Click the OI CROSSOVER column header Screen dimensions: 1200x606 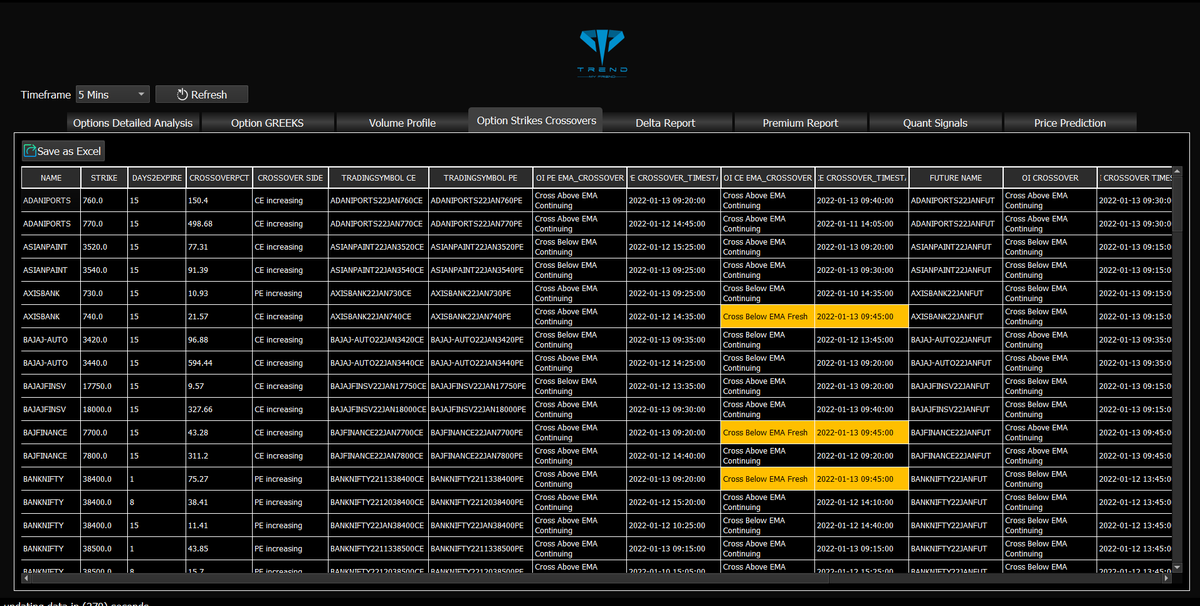click(x=1050, y=178)
